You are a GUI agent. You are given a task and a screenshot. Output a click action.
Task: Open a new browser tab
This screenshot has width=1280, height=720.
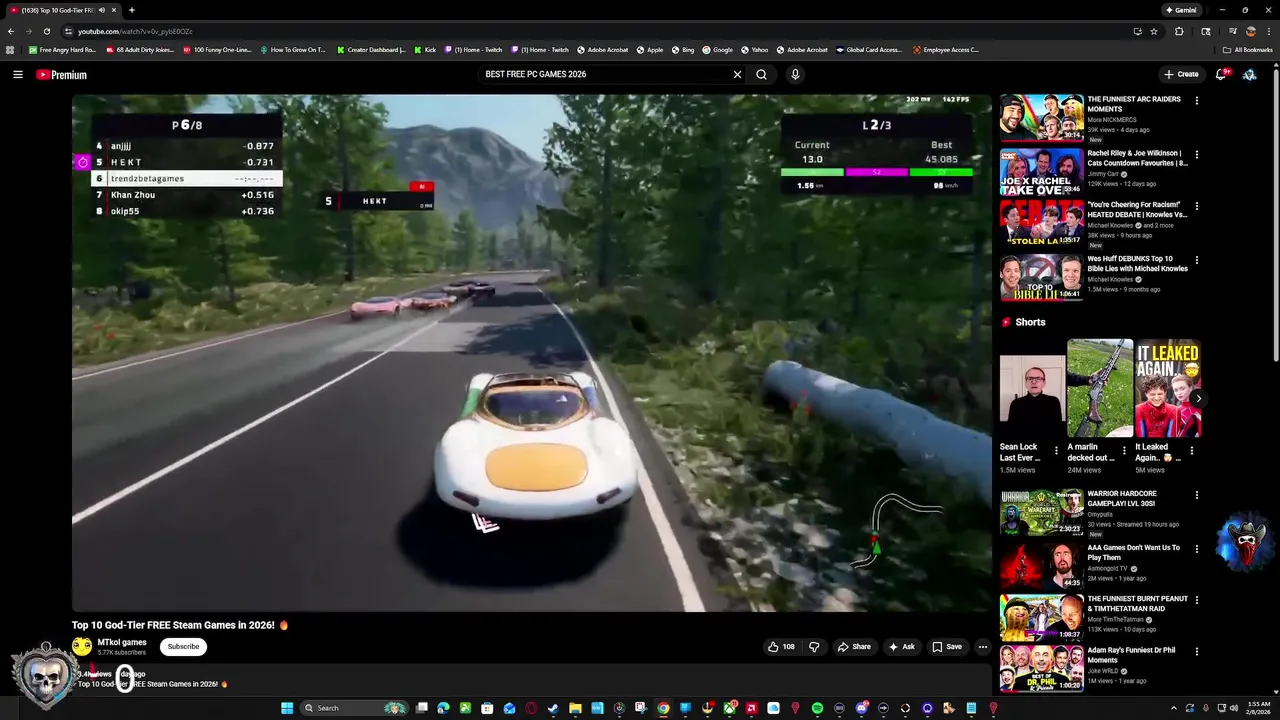pos(131,10)
